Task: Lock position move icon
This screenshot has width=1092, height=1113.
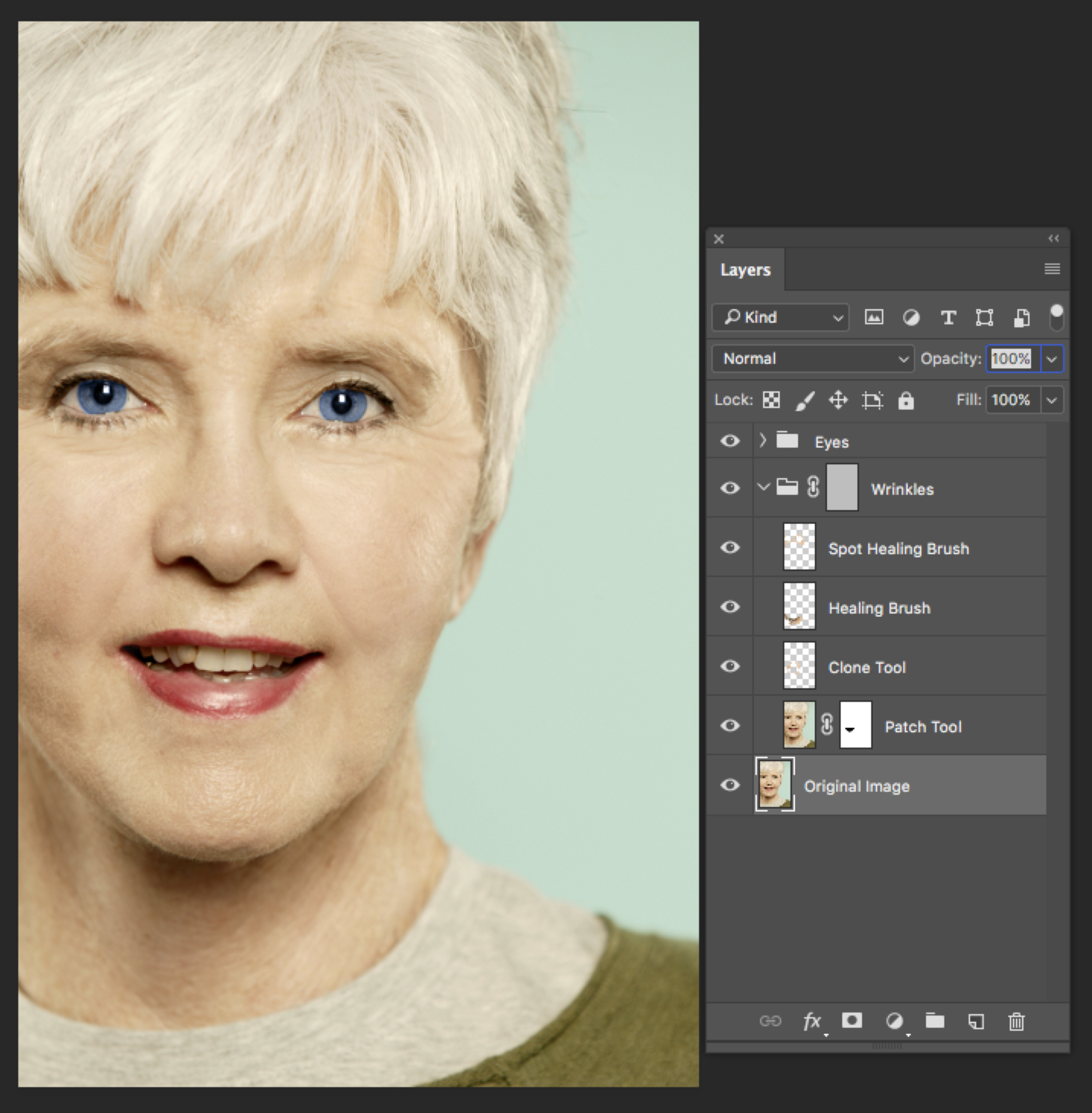Action: (x=838, y=399)
